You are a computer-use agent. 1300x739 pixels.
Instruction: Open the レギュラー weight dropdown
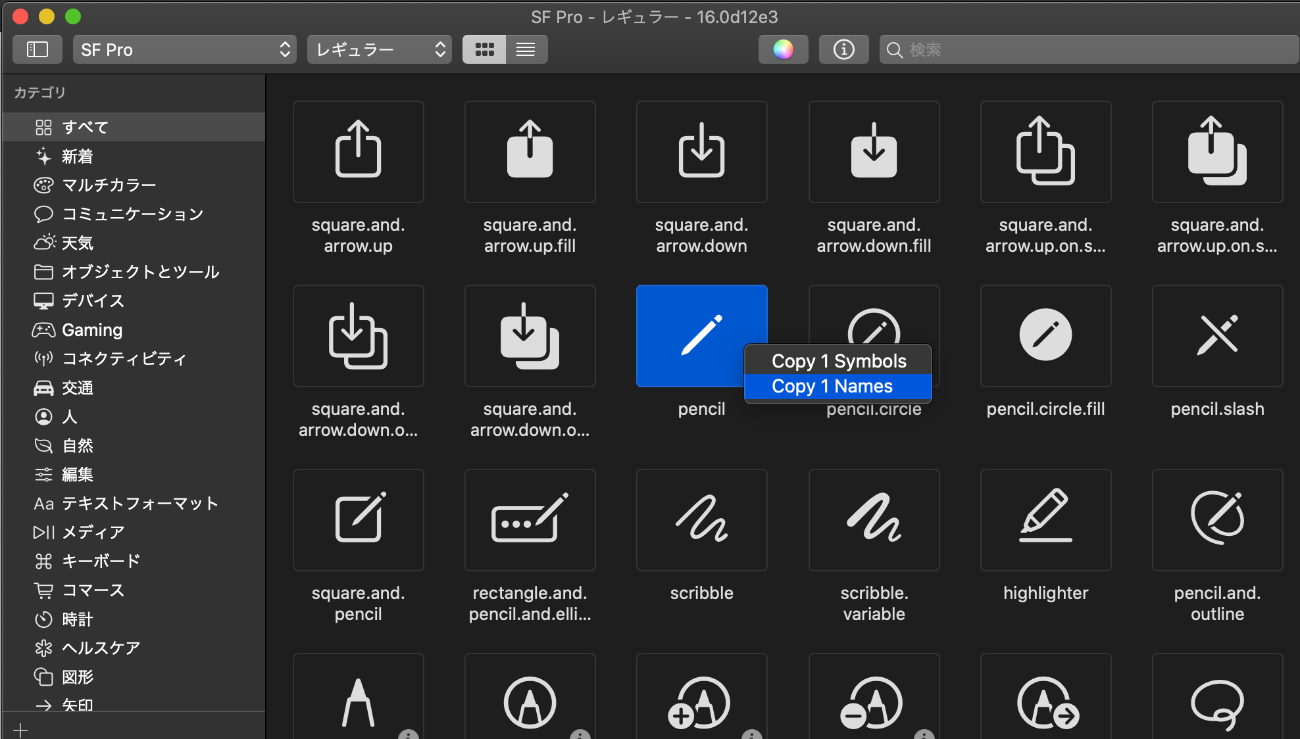click(x=379, y=49)
